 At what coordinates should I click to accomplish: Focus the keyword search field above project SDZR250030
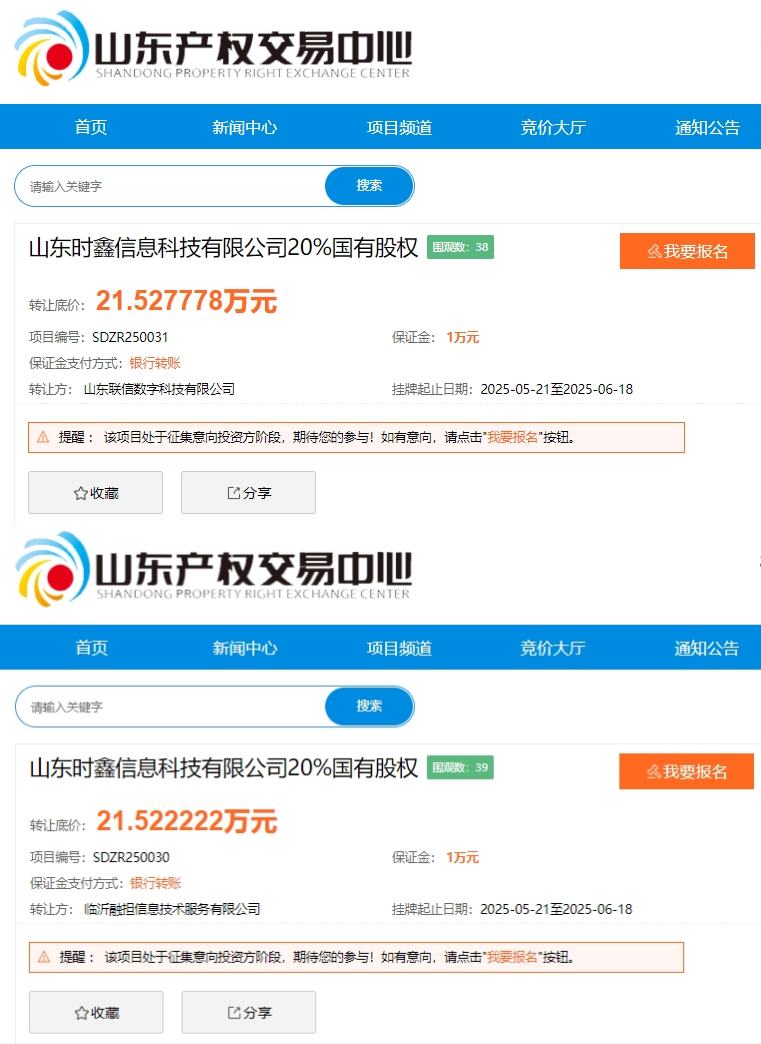click(170, 706)
